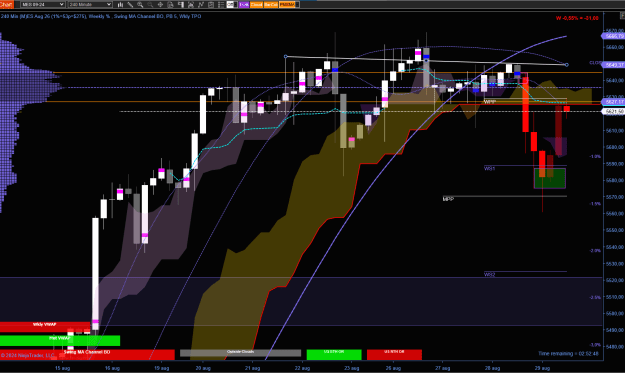The image size is (625, 373).
Task: Click the icon right of the indicators icon
Action: coord(211,5)
